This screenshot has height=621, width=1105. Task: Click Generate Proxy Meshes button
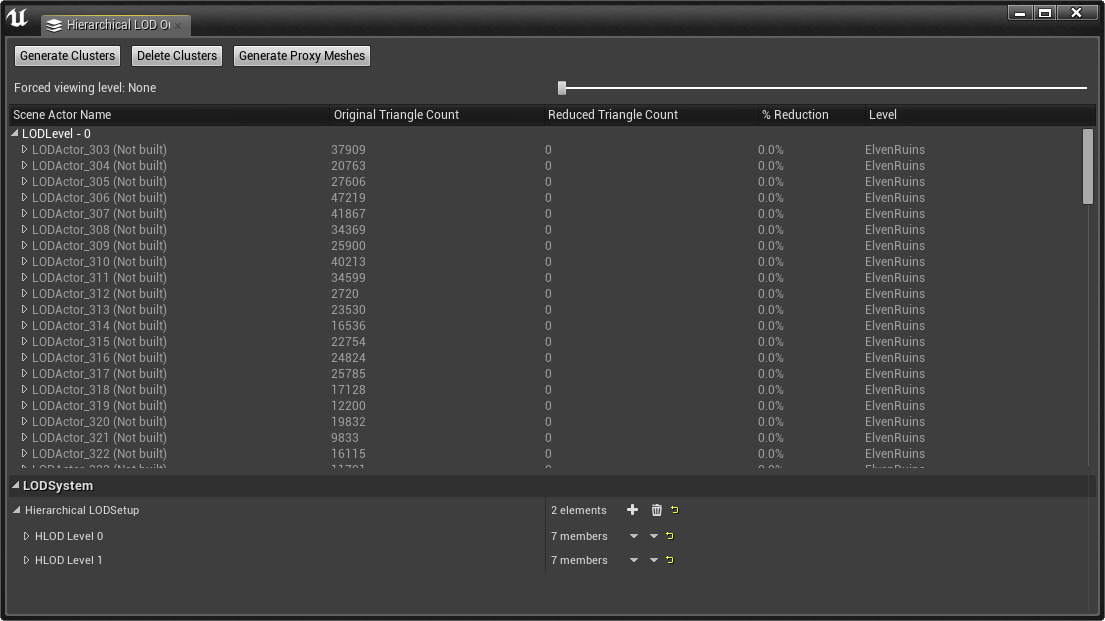(x=302, y=56)
